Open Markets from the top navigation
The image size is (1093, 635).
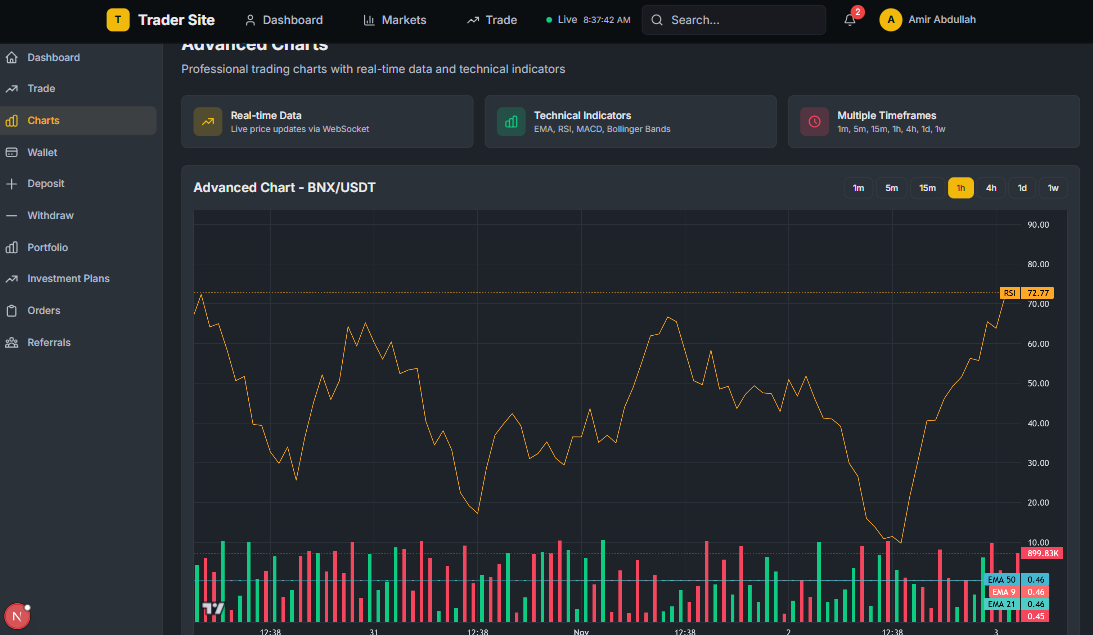point(394,19)
